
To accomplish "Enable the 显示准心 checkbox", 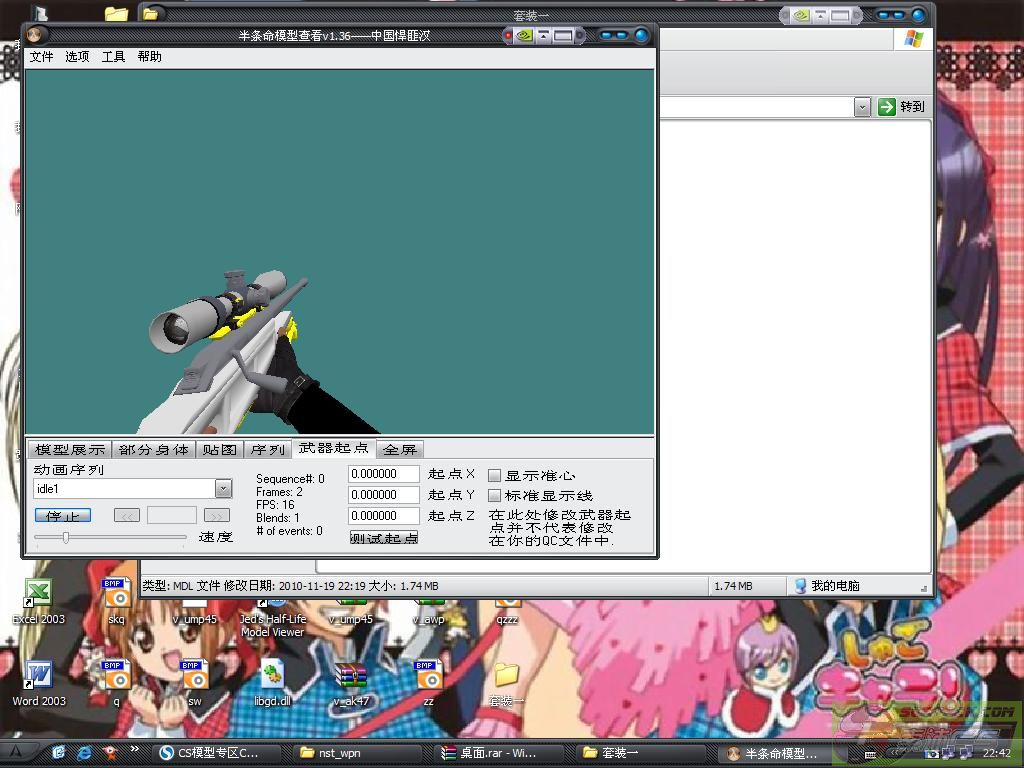I will coord(494,475).
